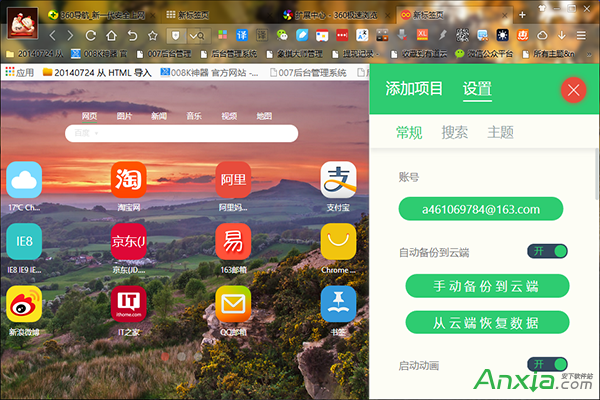Open the browser hamburger main menu
This screenshot has height=400, width=600.
coord(581,35)
